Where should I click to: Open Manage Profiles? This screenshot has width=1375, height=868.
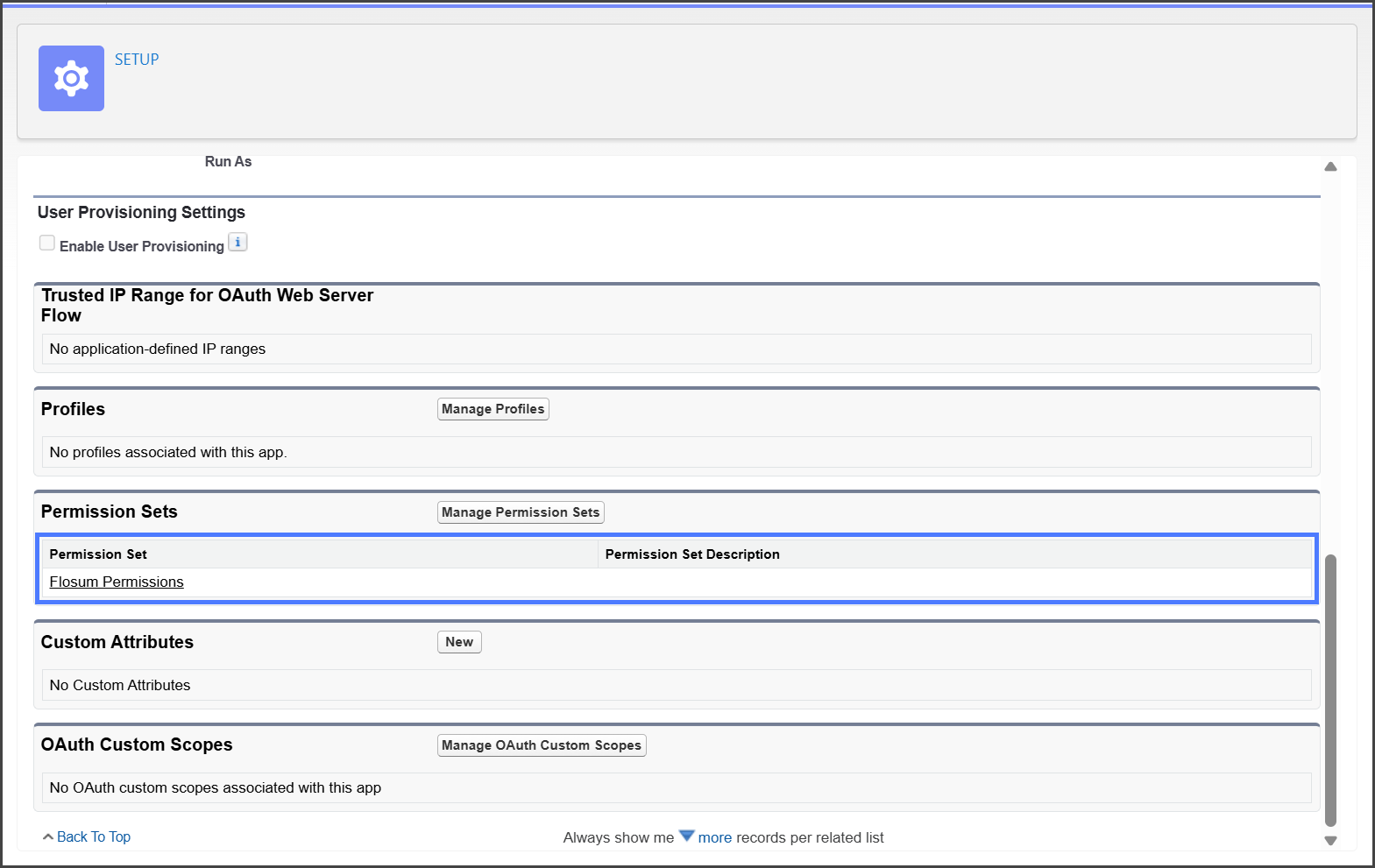pyautogui.click(x=493, y=409)
